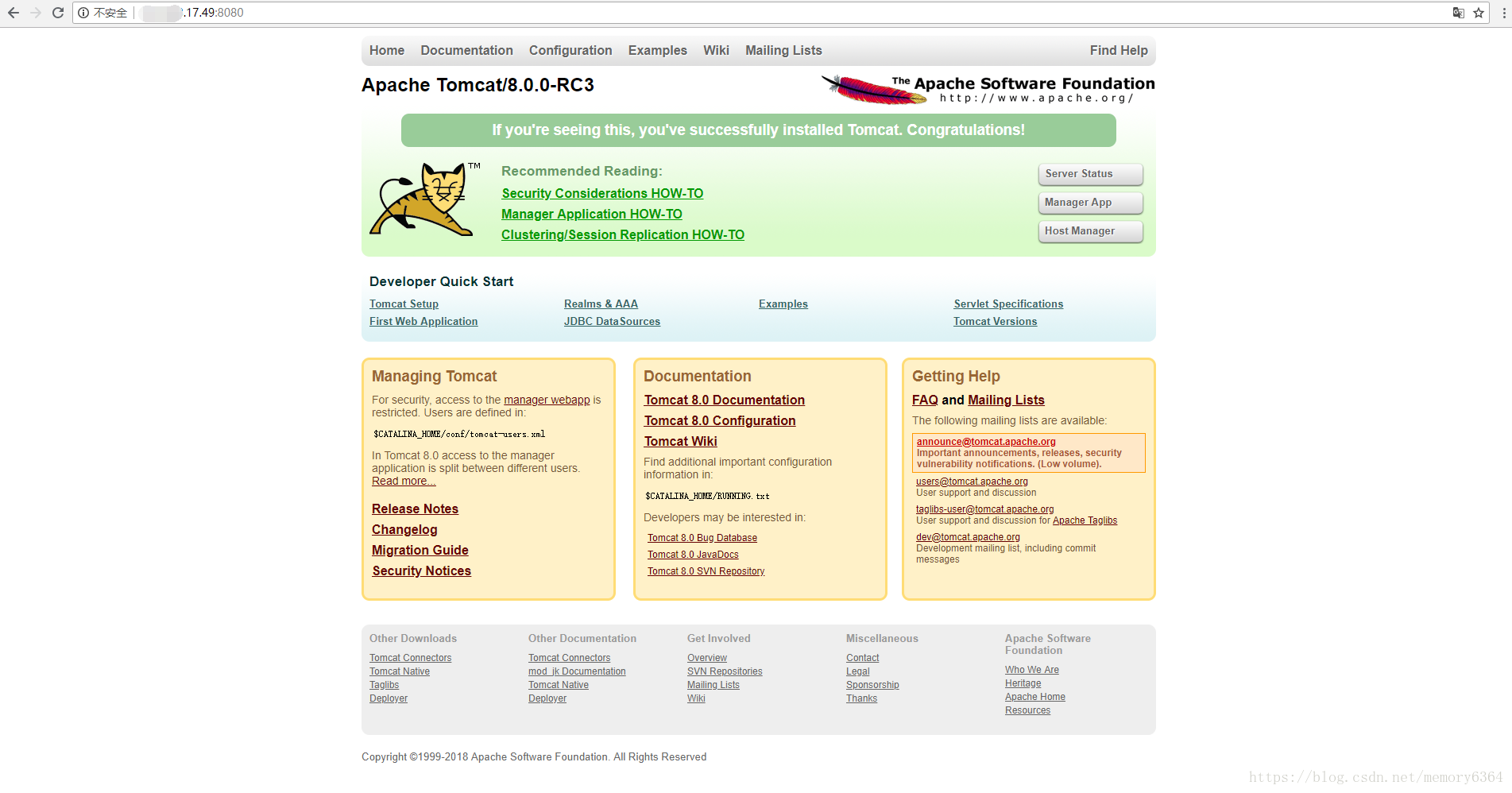Click the Host Manager button
1512x793 pixels.
pos(1090,231)
